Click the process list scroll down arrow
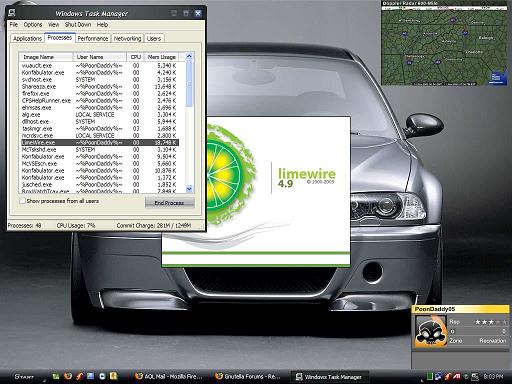512x384 pixels. [189, 189]
